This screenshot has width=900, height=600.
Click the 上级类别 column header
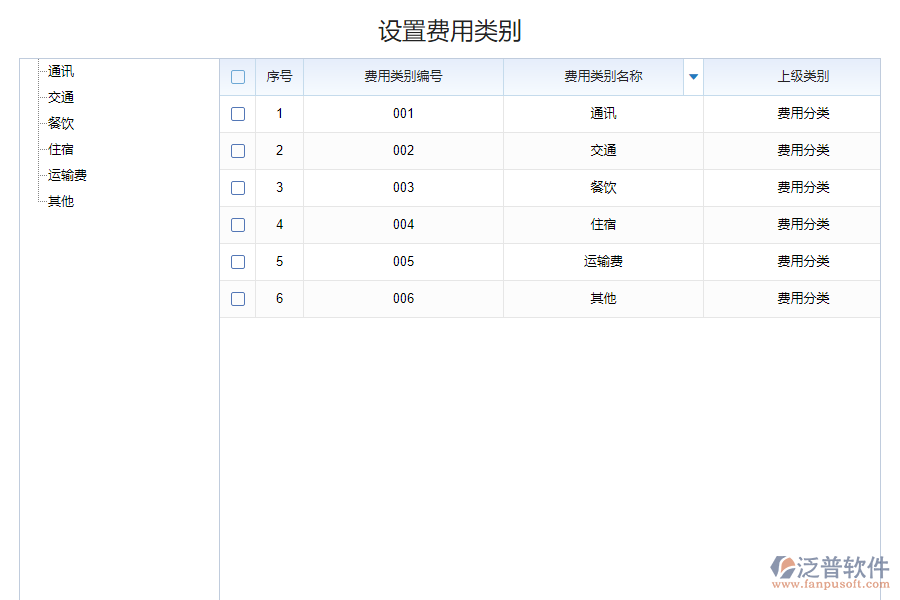pos(793,76)
